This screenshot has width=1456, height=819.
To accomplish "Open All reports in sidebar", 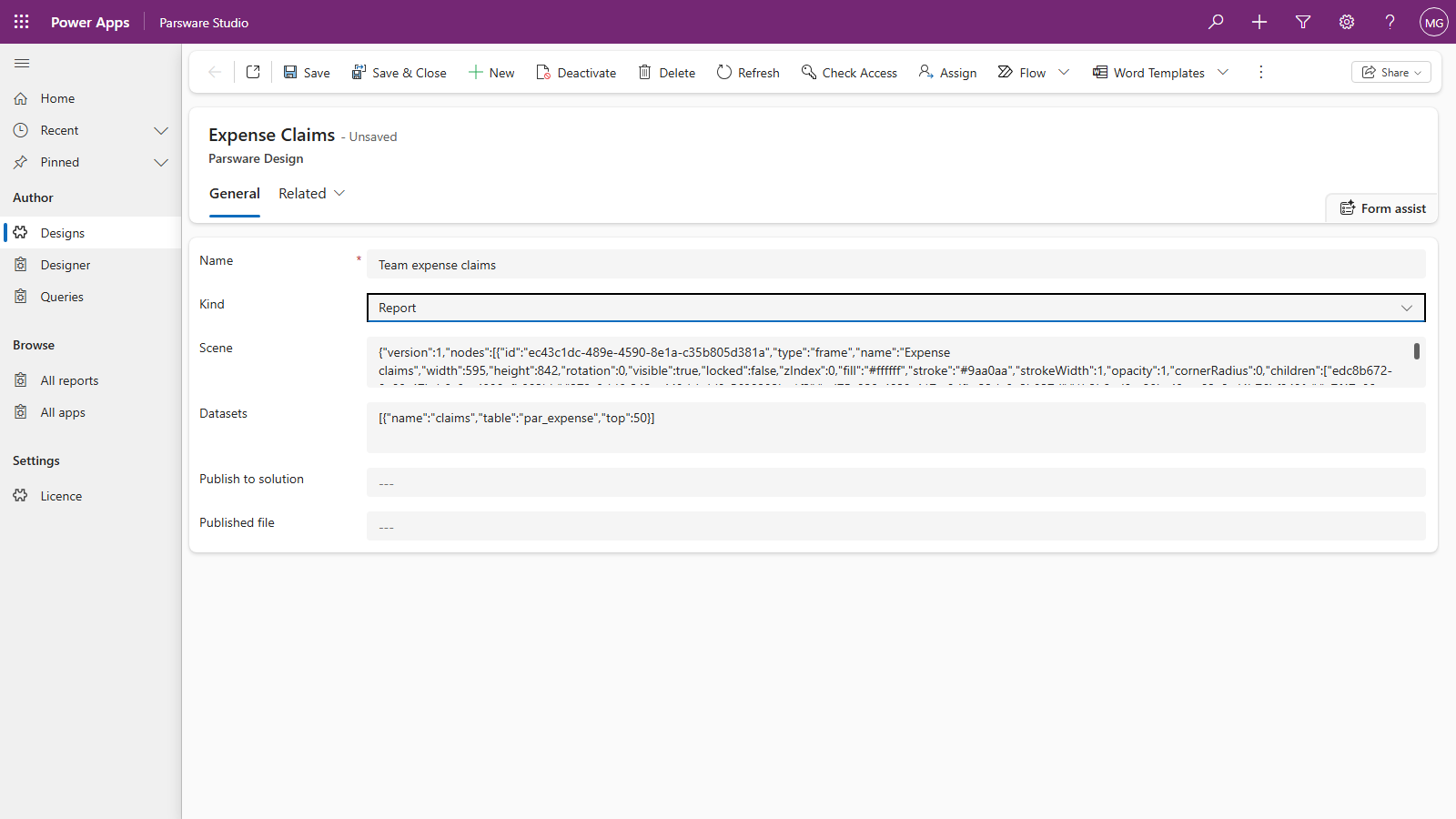I will coord(91,380).
